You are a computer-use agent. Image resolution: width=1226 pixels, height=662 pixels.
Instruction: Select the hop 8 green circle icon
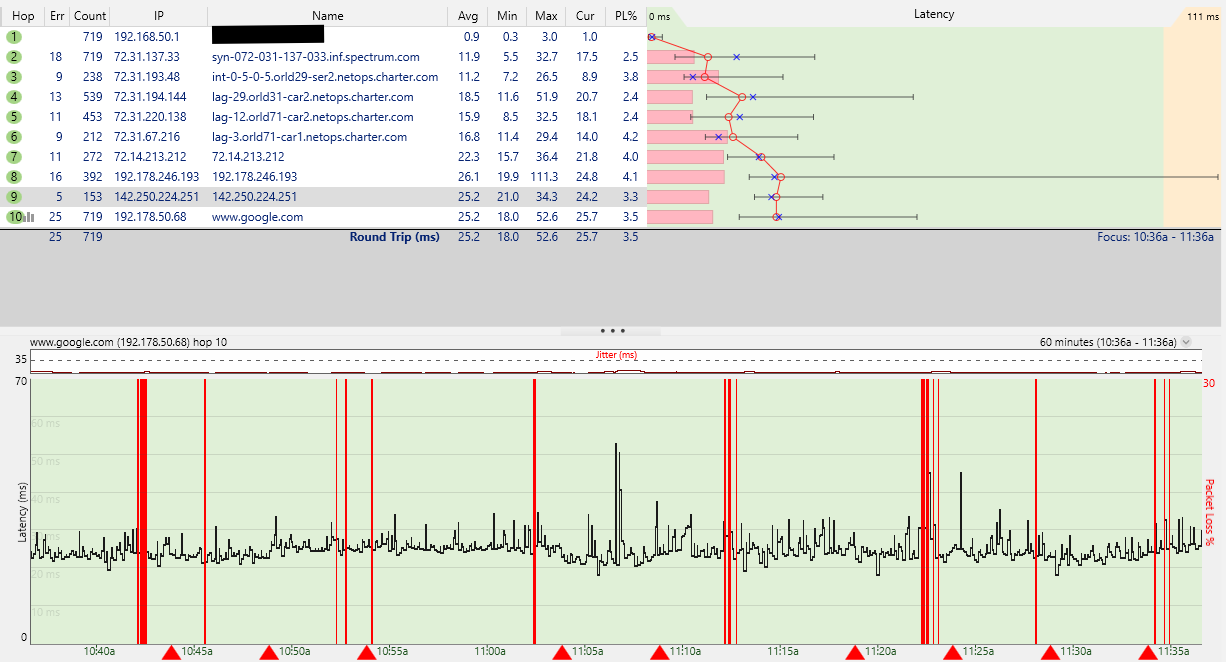click(x=14, y=177)
